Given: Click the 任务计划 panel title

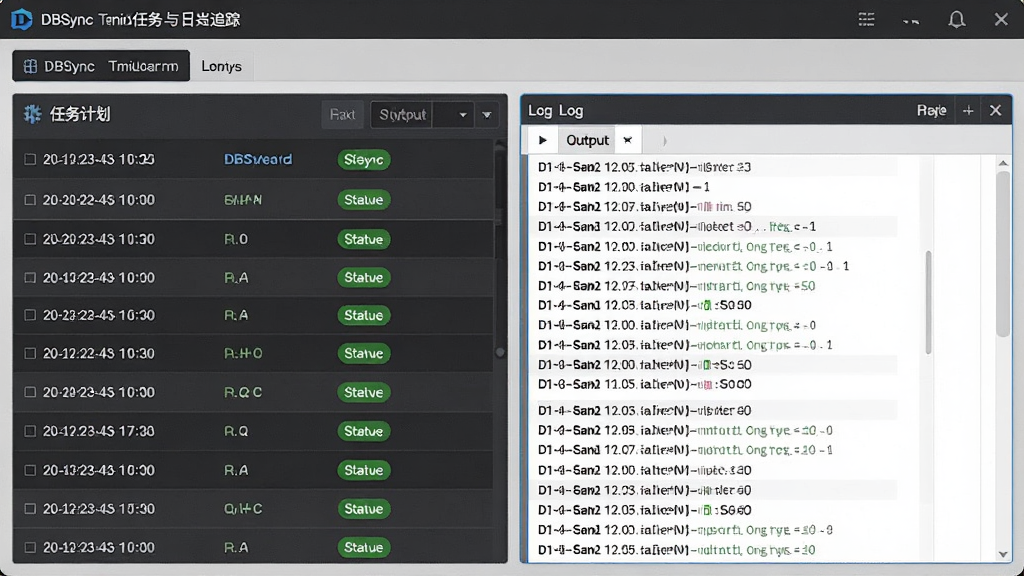Looking at the screenshot, I should [x=80, y=114].
